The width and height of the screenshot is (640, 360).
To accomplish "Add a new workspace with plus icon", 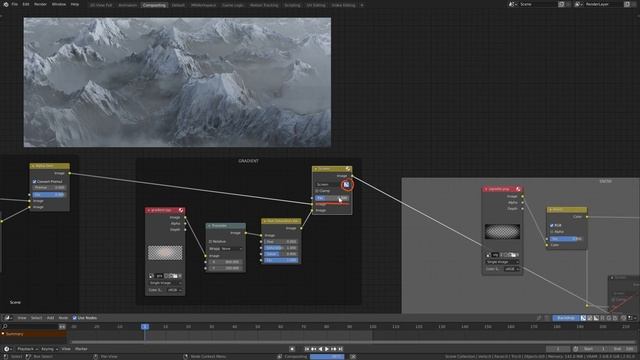I will 362,5.
